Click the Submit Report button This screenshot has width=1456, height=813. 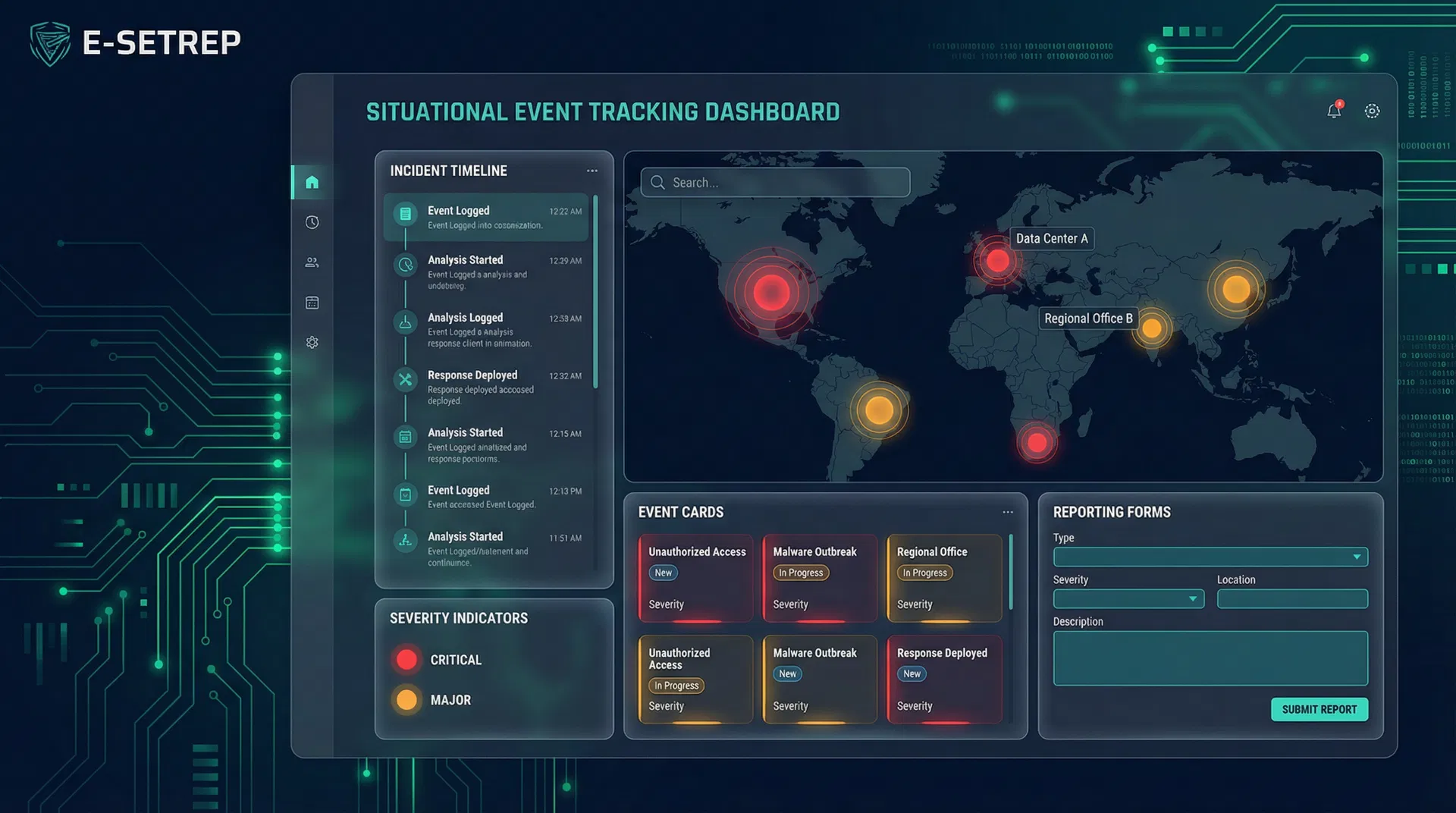tap(1319, 709)
